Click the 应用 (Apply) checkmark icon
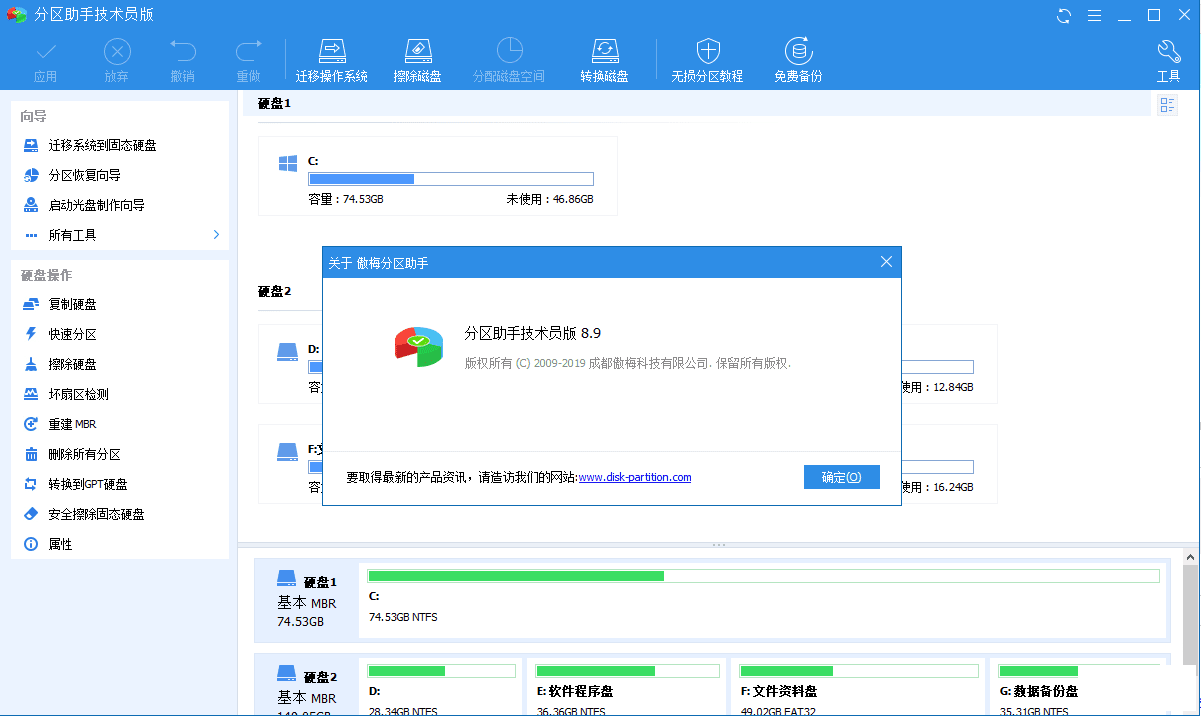Screen dimensions: 1201x716 pyautogui.click(x=46, y=51)
